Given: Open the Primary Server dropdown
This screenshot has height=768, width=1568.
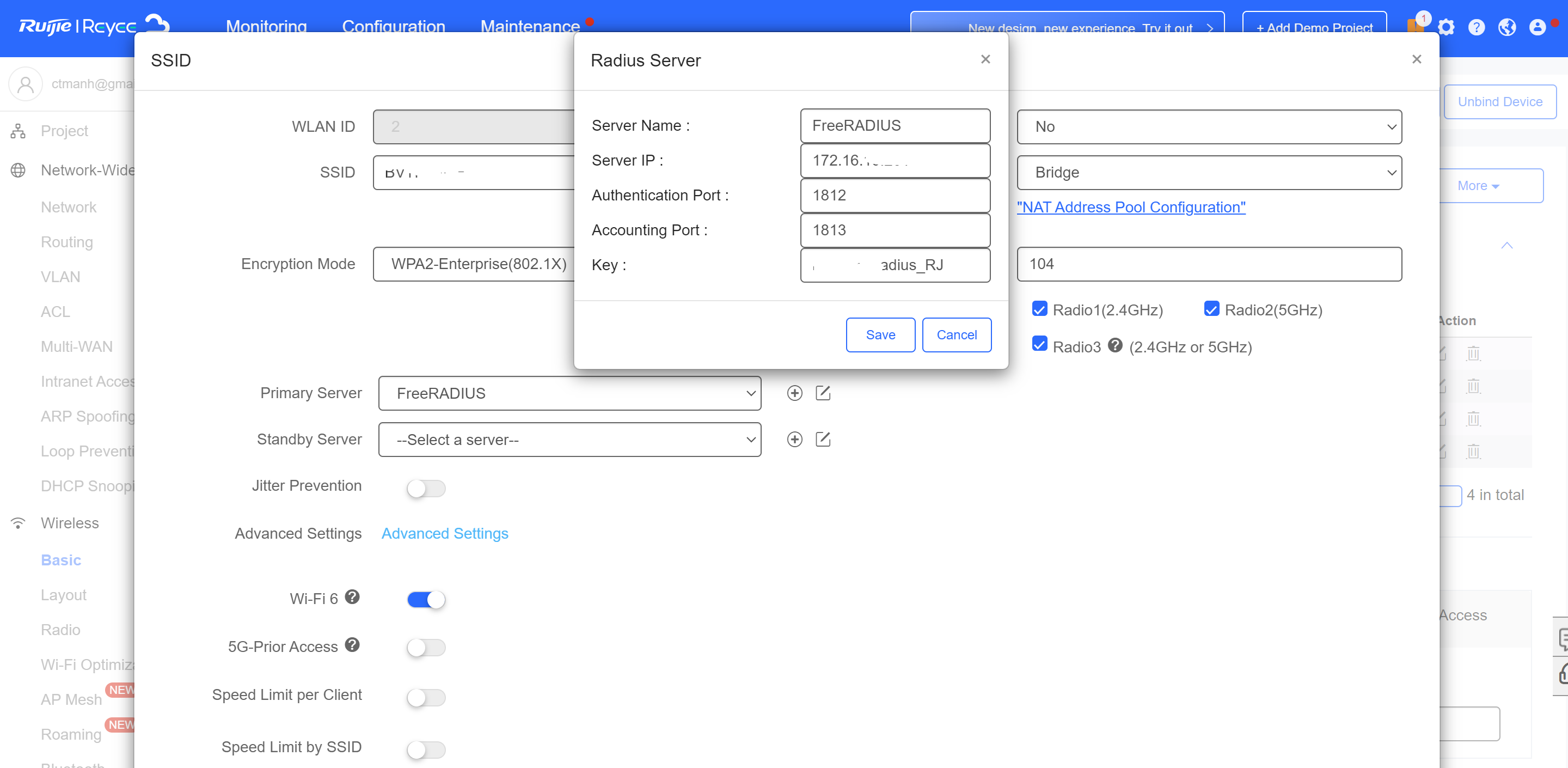Looking at the screenshot, I should [569, 393].
